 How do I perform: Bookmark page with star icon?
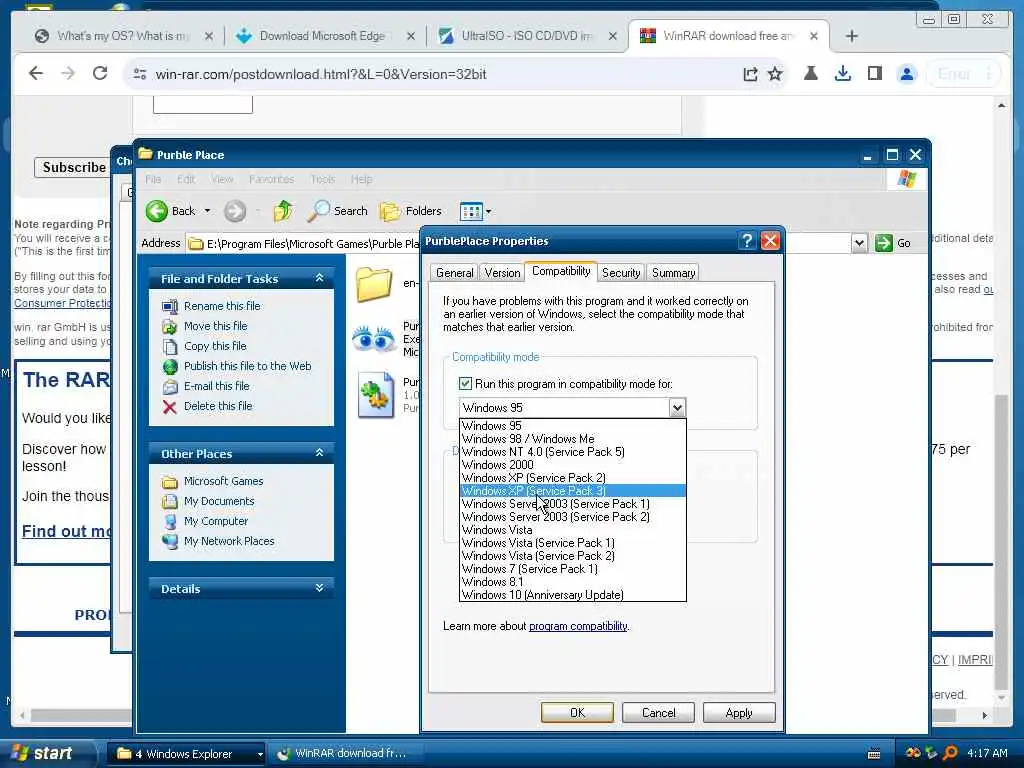tap(775, 74)
